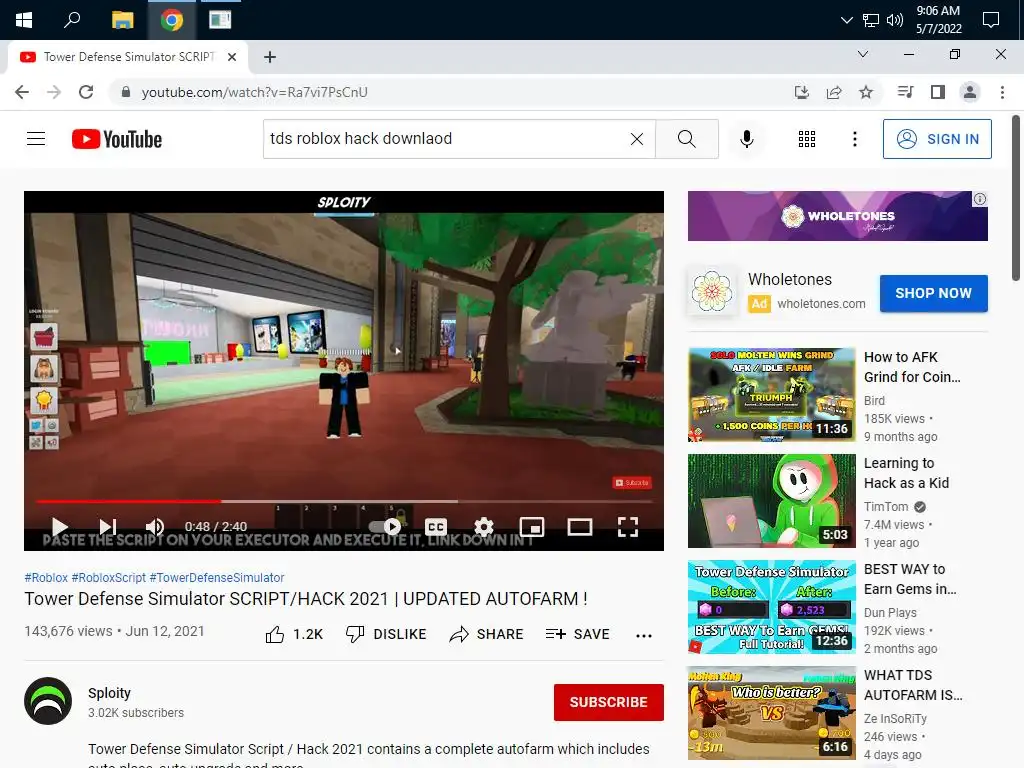Open File Explorer from taskbar
This screenshot has width=1024, height=768.
[x=122, y=20]
